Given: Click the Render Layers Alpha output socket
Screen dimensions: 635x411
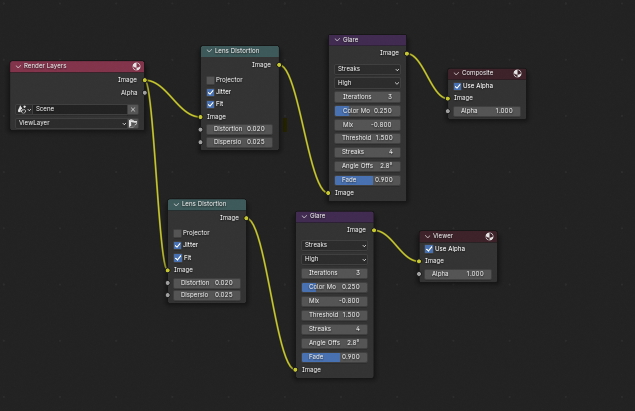Looking at the screenshot, I should pyautogui.click(x=145, y=93).
